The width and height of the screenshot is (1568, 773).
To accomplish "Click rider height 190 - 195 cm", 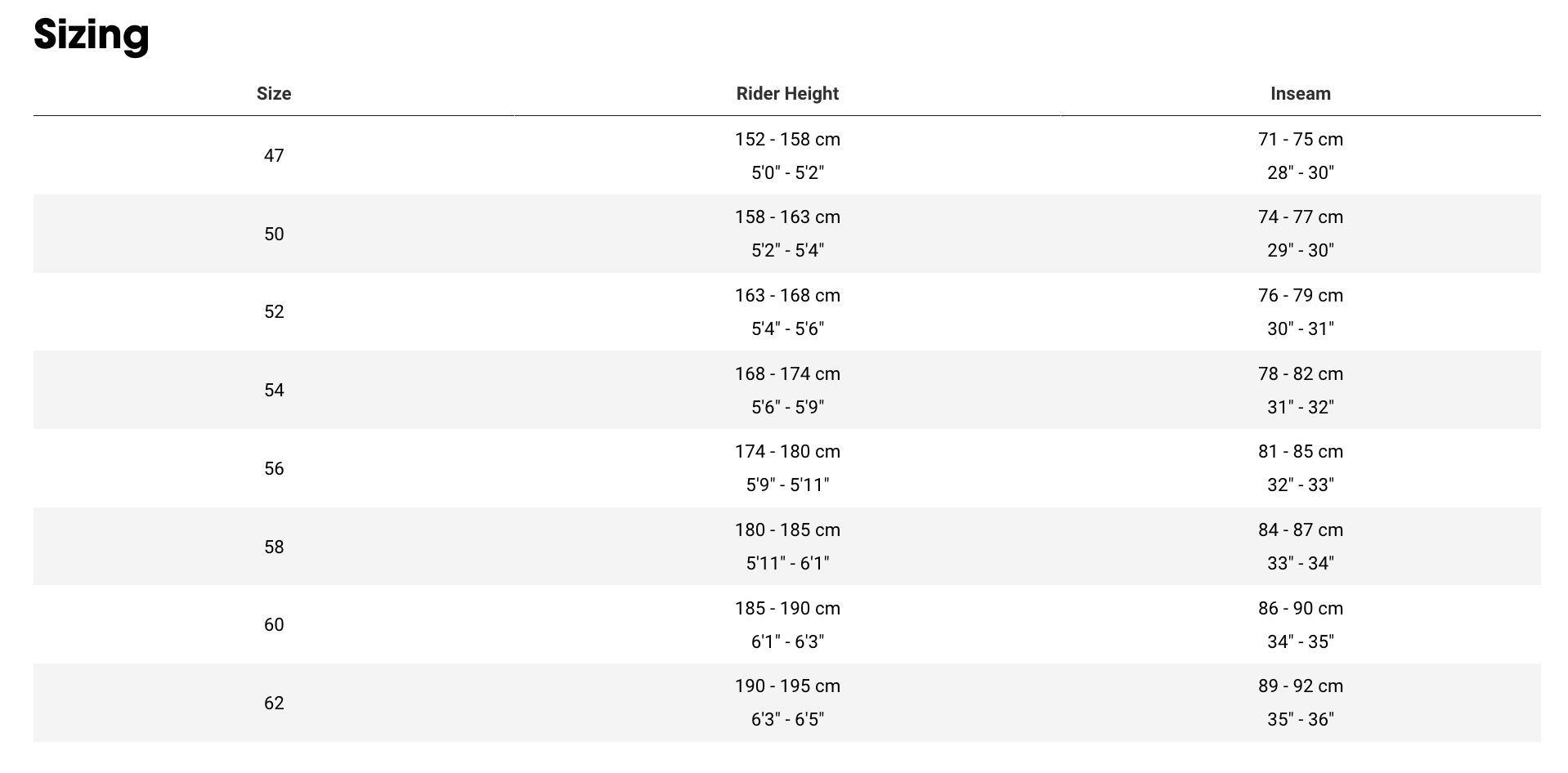I will coord(787,686).
